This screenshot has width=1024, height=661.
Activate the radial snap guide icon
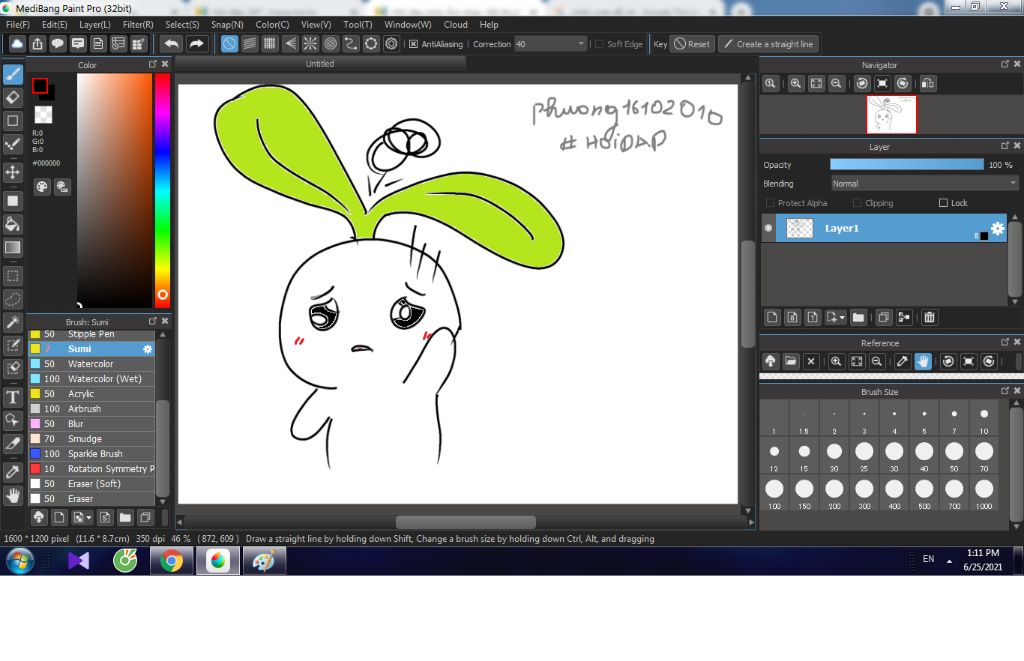(310, 44)
